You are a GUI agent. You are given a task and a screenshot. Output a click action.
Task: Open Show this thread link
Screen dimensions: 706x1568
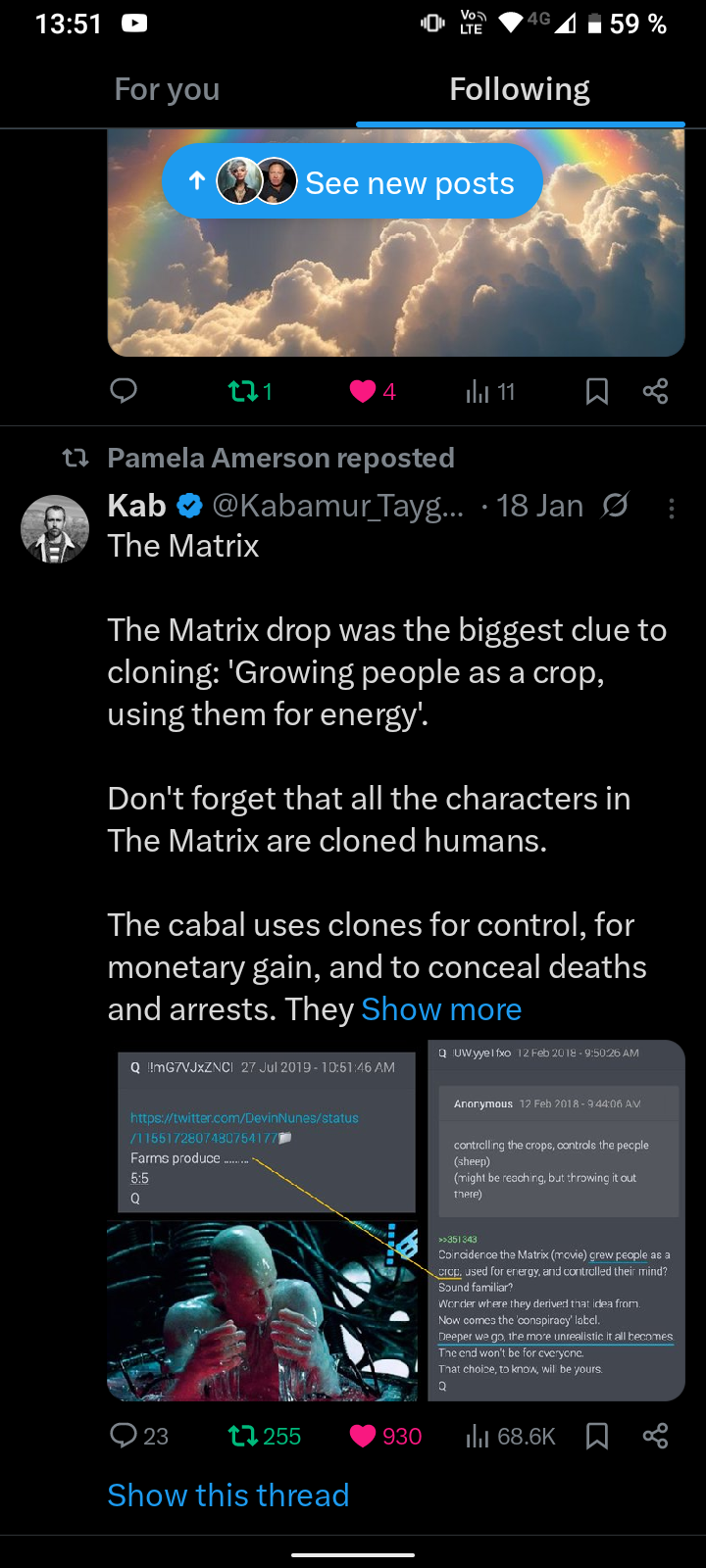[228, 1495]
